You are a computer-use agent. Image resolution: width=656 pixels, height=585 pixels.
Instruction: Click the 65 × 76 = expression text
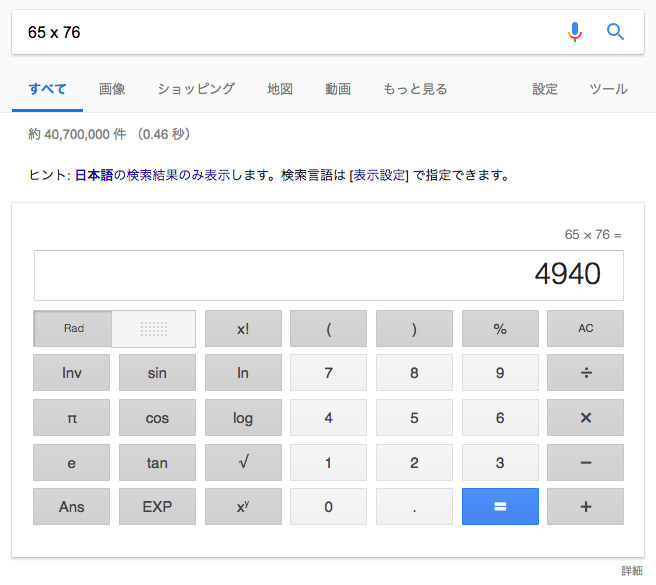593,234
